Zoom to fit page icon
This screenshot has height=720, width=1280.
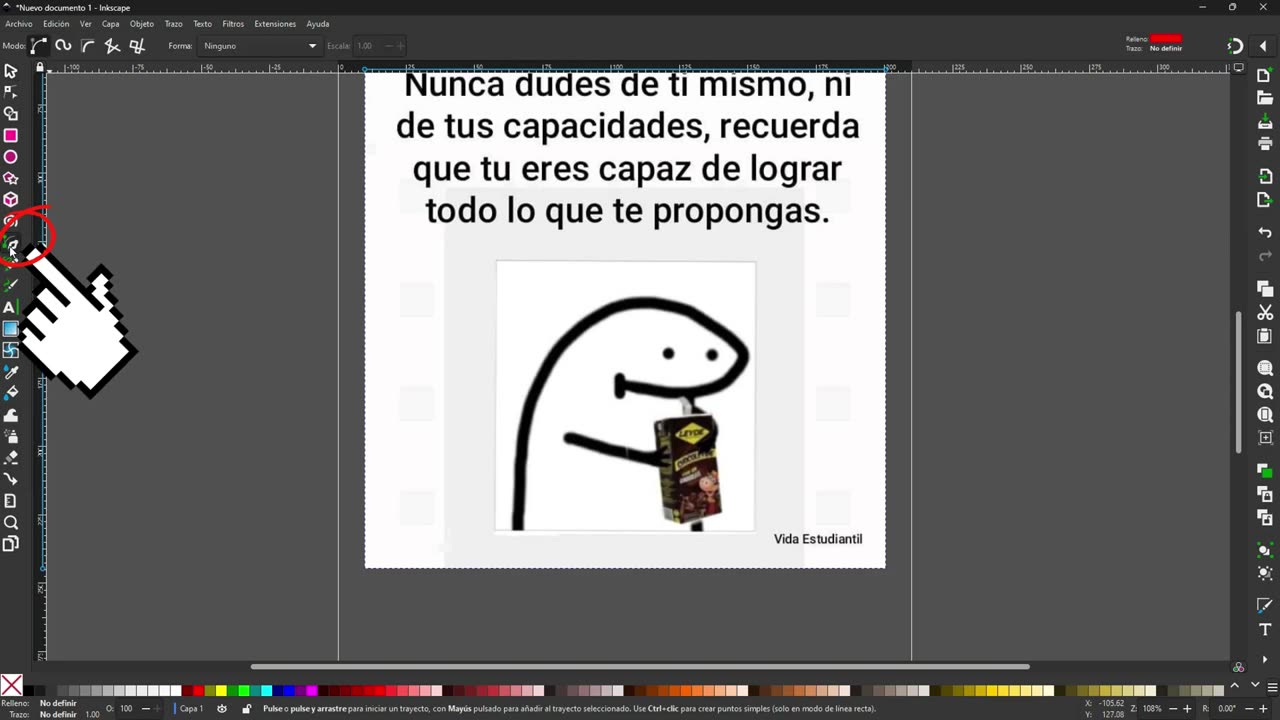pos(1265,414)
